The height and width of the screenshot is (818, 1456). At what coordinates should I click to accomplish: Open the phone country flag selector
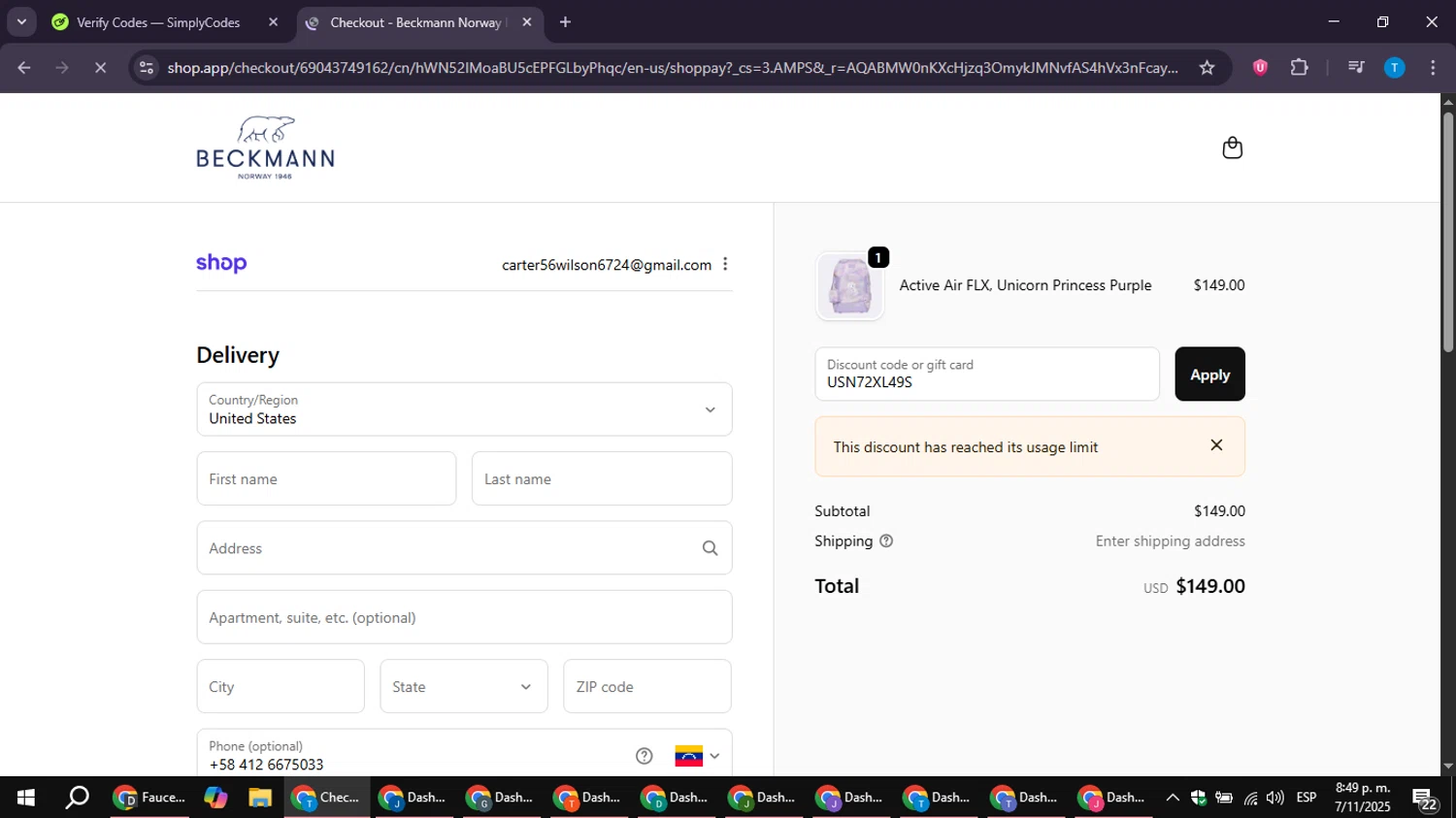click(x=697, y=756)
